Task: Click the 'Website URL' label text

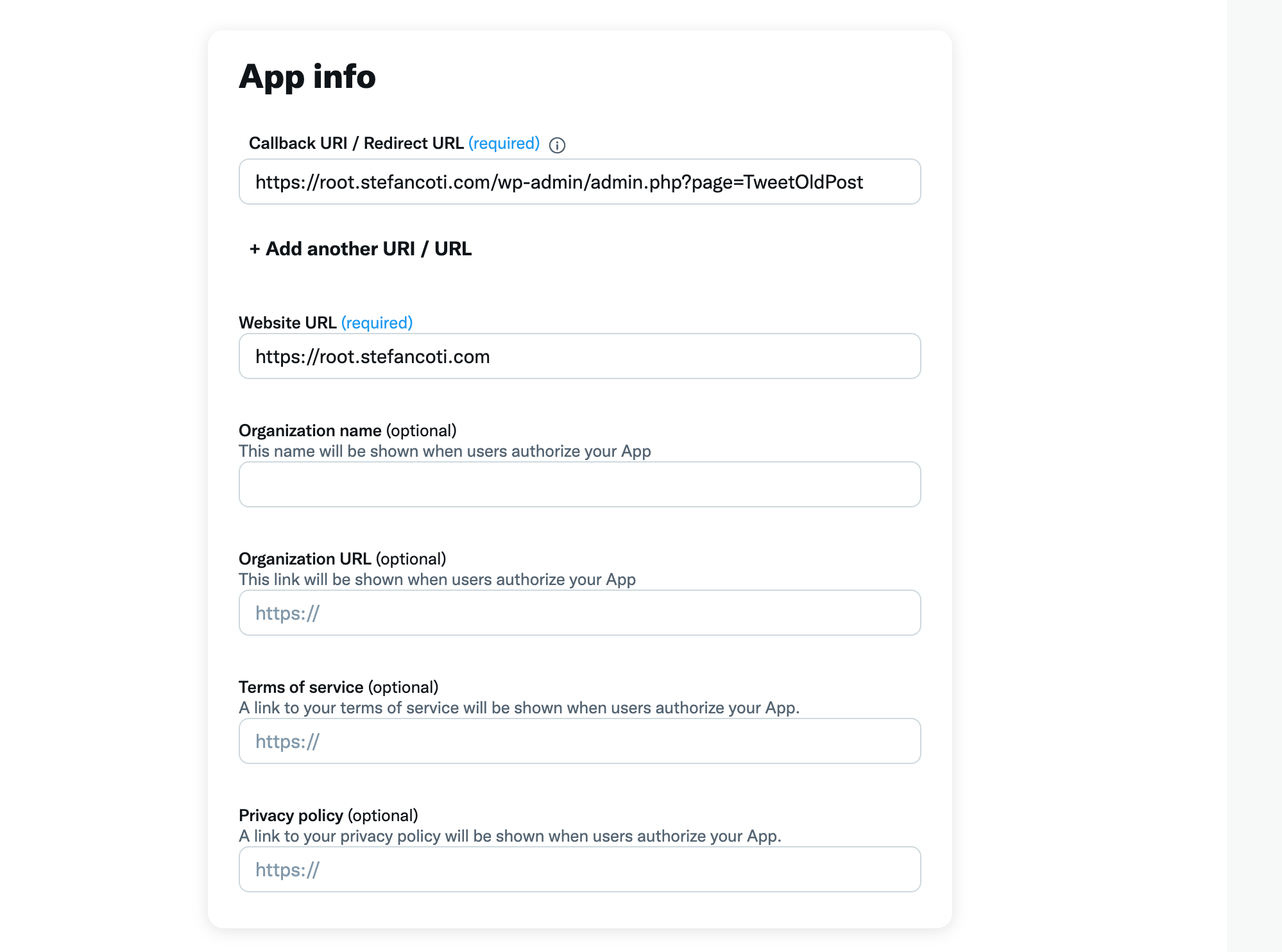Action: pyautogui.click(x=287, y=323)
